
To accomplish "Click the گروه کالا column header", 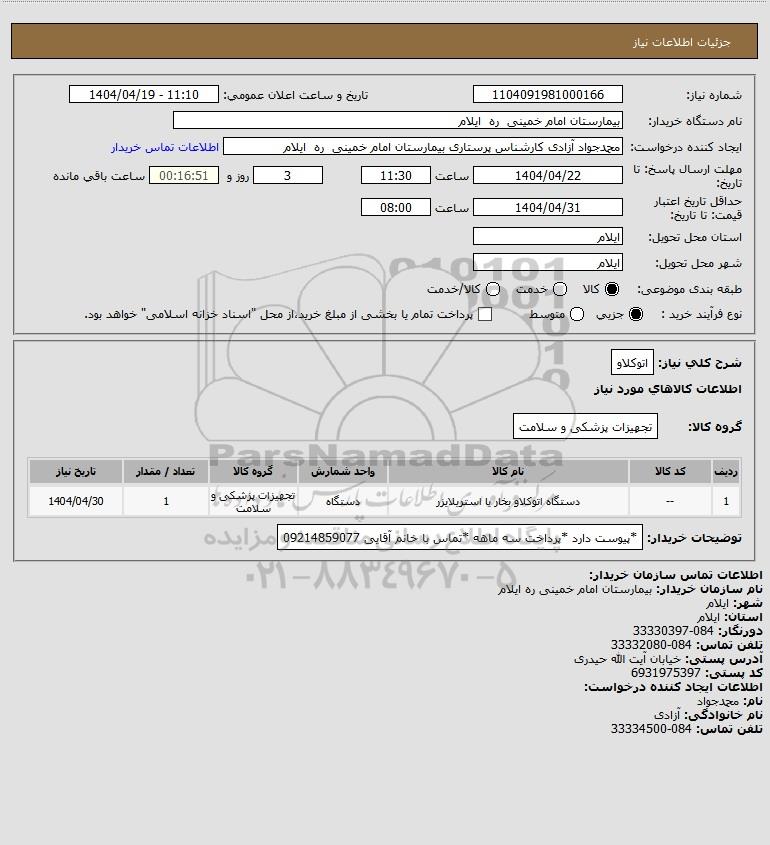I will [253, 472].
